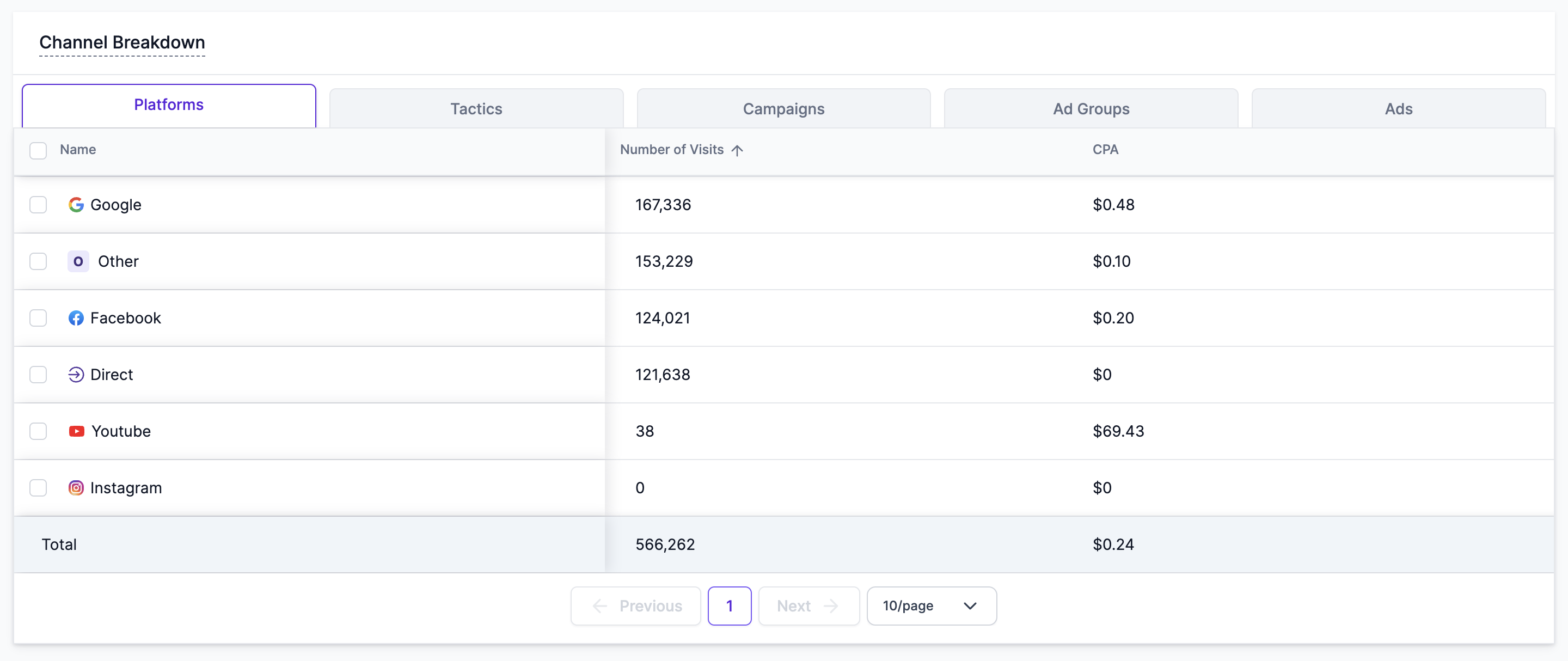This screenshot has width=1568, height=661.
Task: Click the sort arrow beside Number of Visits
Action: (x=737, y=150)
